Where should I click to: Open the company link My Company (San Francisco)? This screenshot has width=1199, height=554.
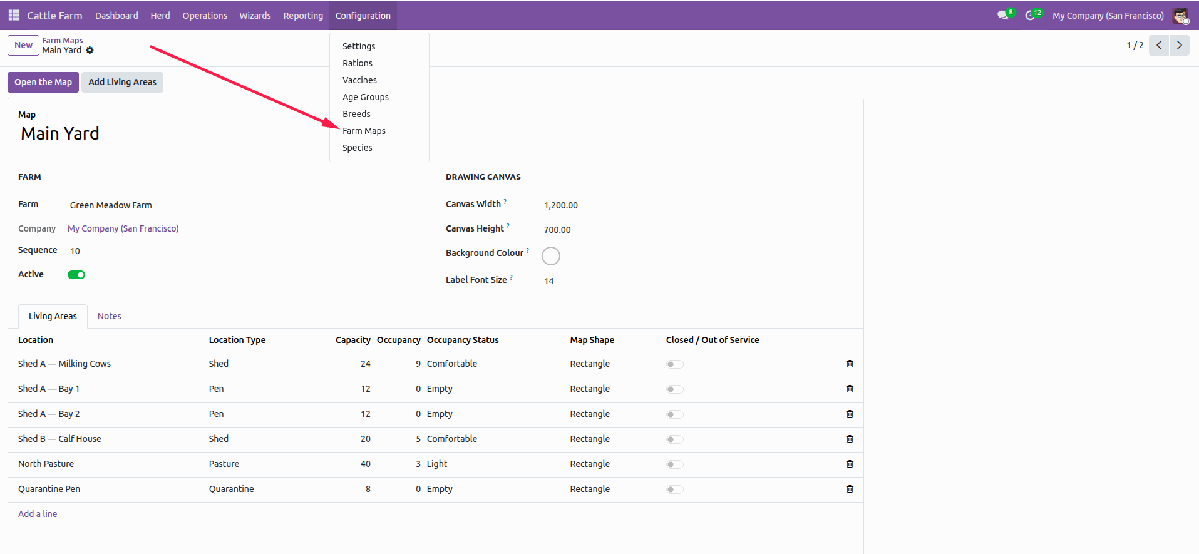[123, 229]
